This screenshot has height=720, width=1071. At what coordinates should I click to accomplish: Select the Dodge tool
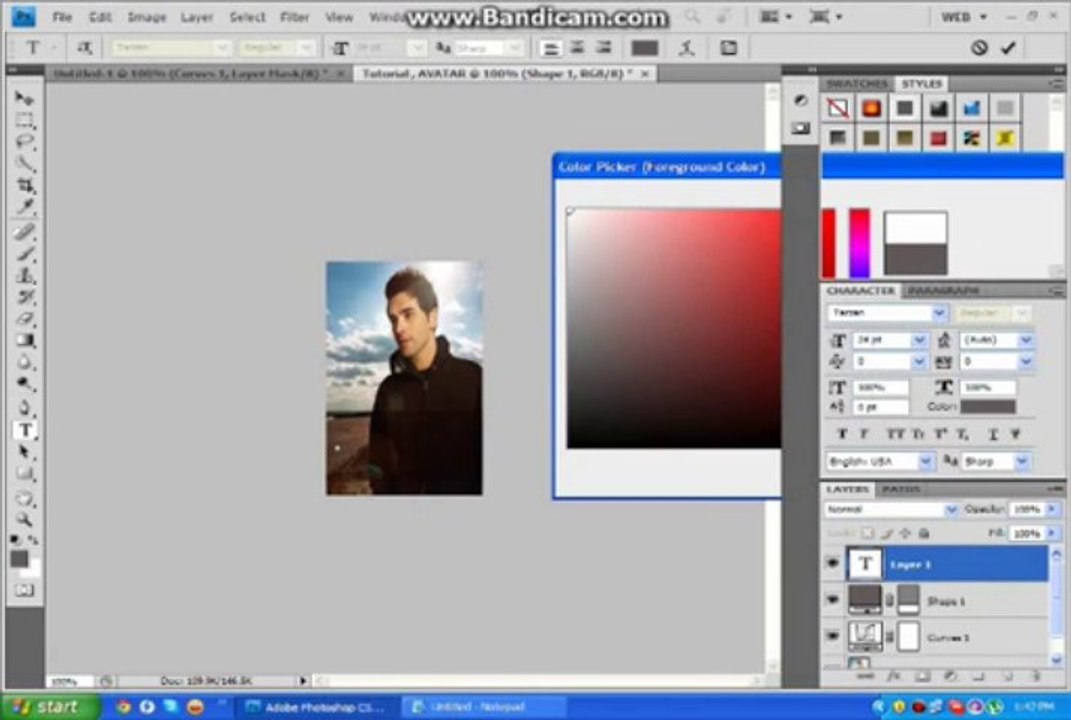tap(25, 384)
